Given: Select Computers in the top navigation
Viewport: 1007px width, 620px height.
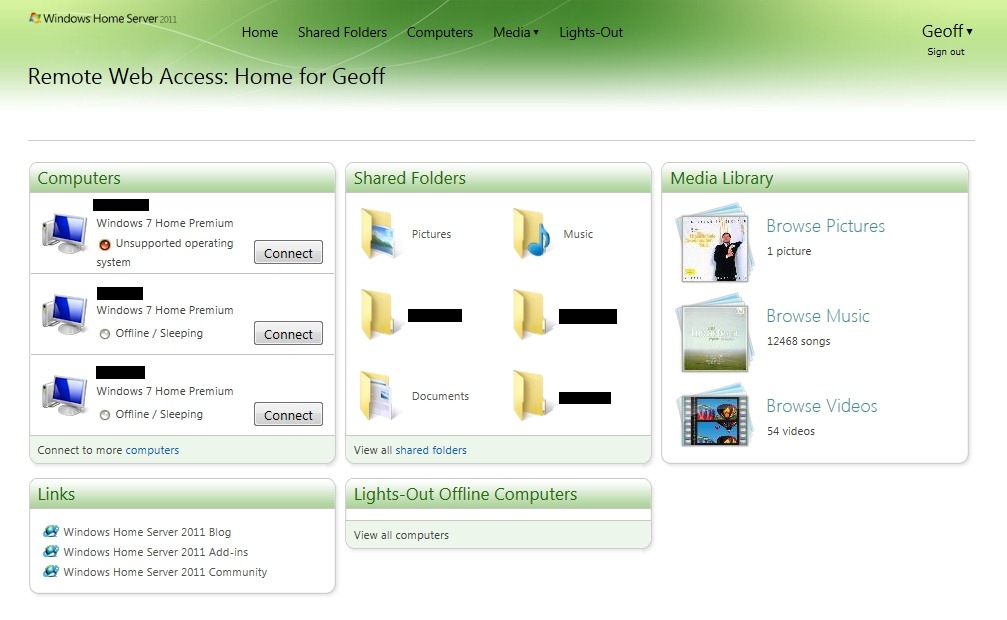Looking at the screenshot, I should tap(440, 32).
